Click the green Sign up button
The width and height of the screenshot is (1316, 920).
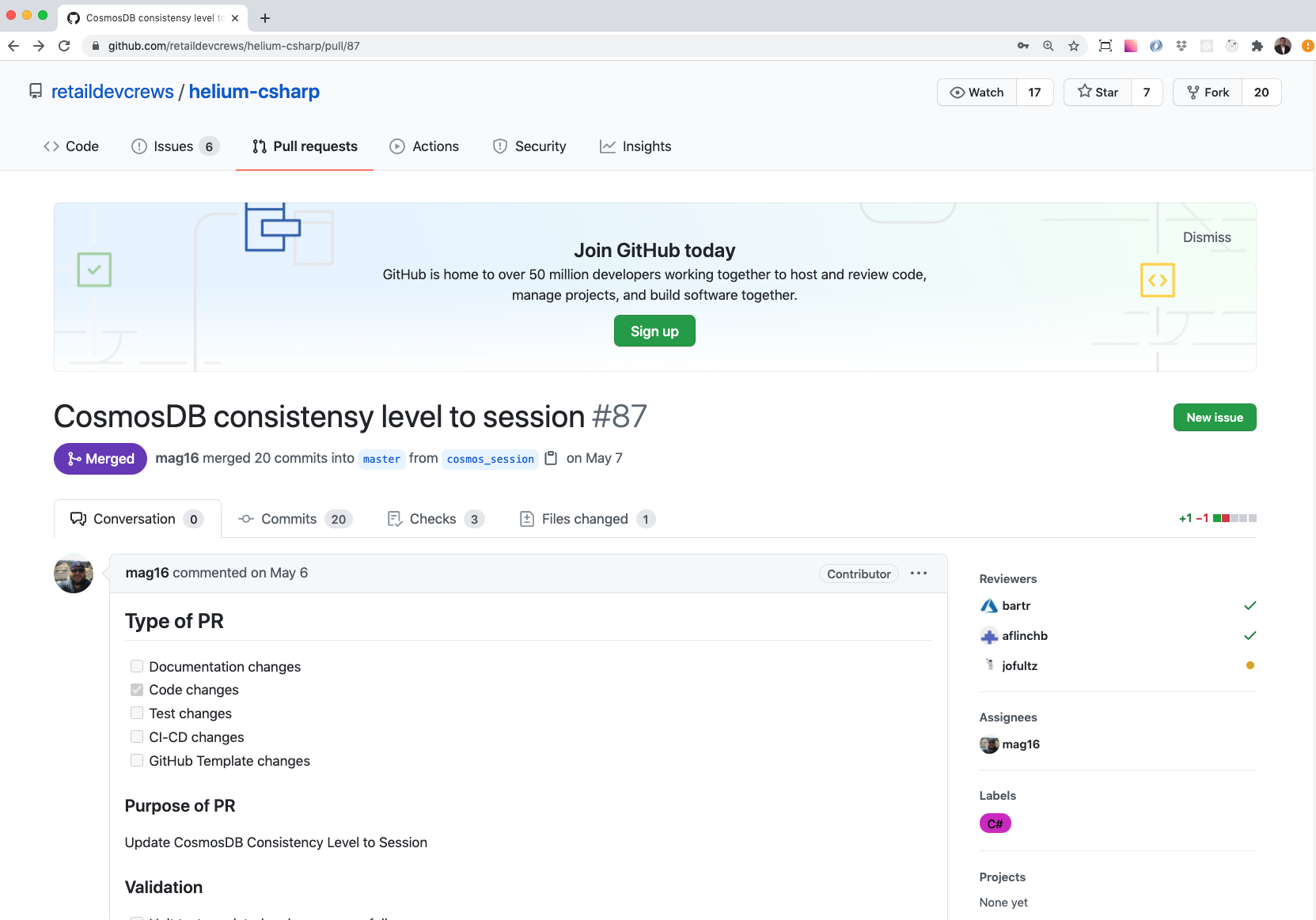[x=654, y=331]
